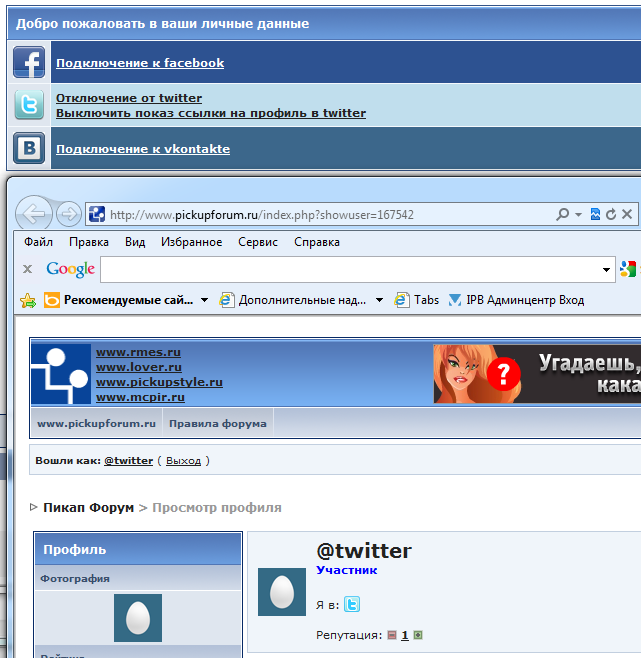Open the 'Избранное' menu
Viewport: 641px width, 658px height.
(x=191, y=242)
